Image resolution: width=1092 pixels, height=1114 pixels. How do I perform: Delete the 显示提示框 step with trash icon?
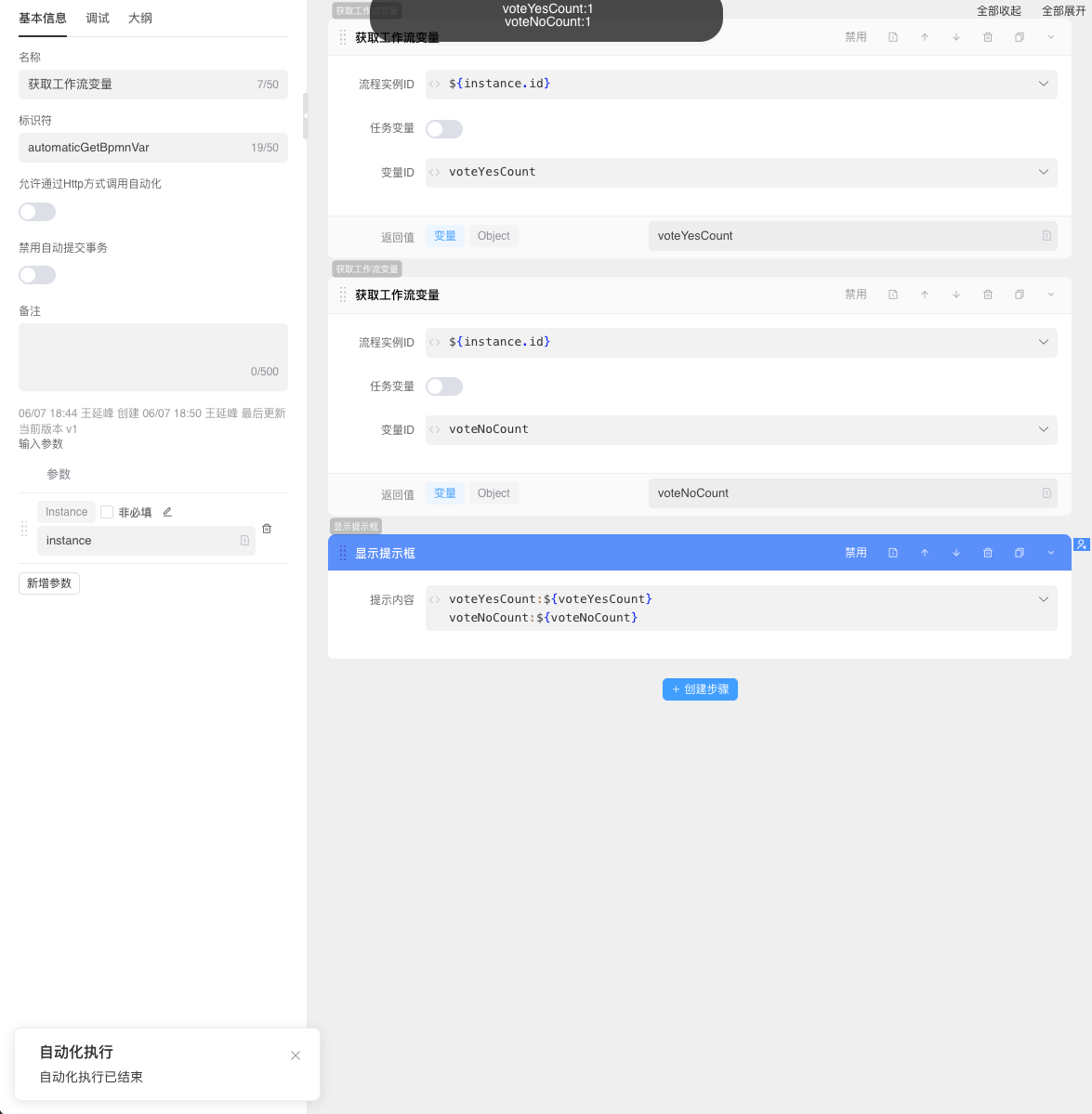988,553
